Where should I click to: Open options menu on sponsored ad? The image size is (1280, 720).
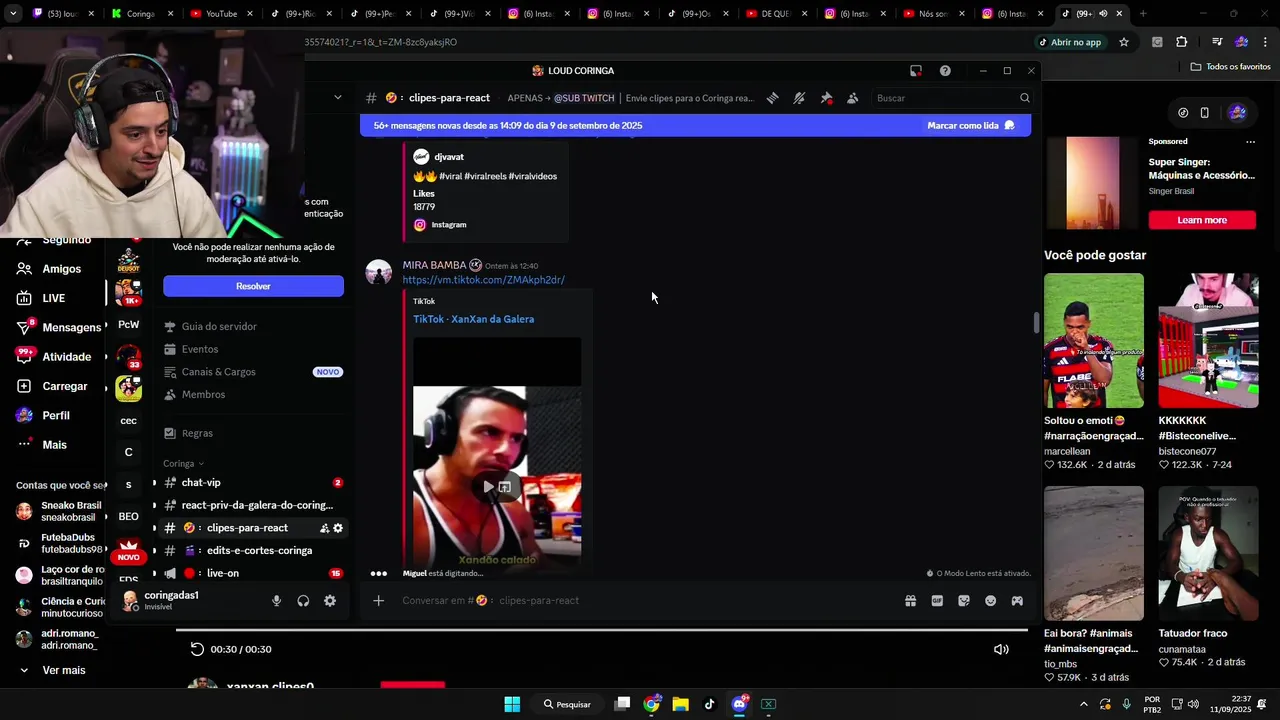tap(1250, 142)
